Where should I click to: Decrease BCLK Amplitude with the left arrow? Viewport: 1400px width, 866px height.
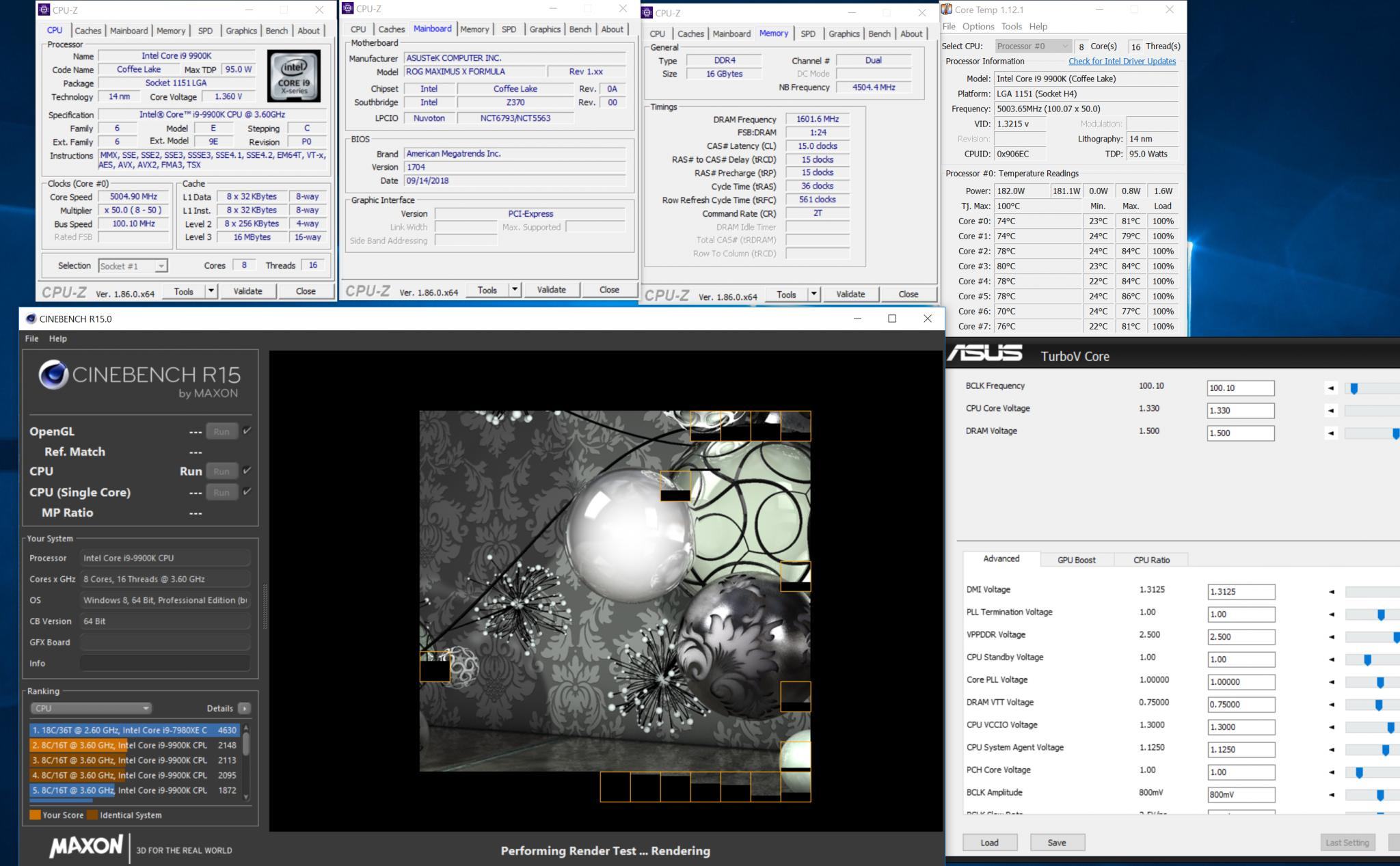[1332, 795]
